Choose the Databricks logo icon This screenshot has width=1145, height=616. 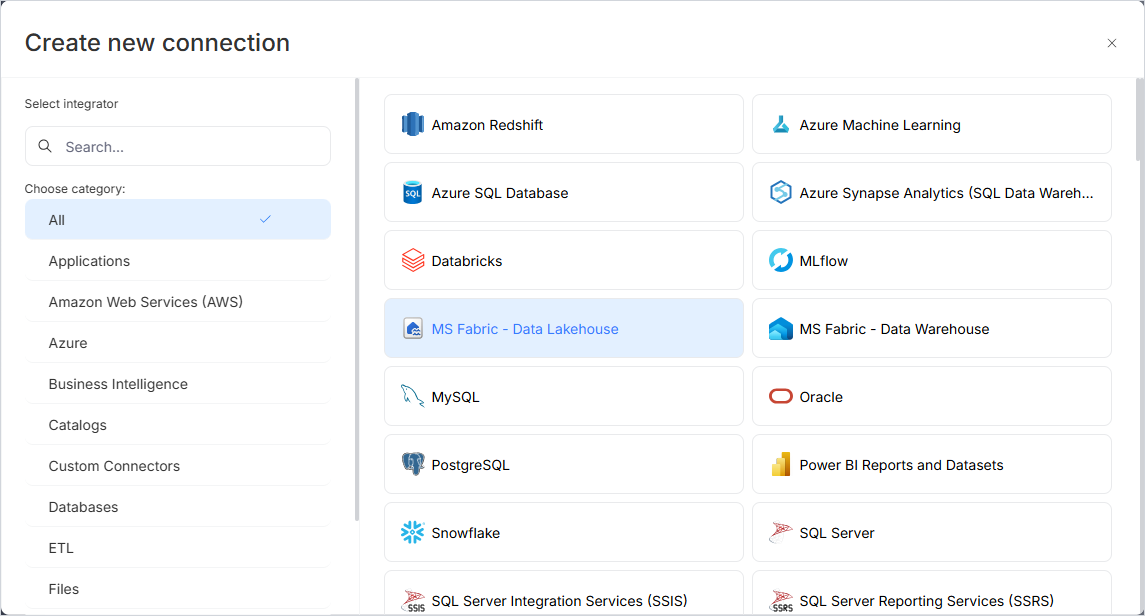coord(413,261)
